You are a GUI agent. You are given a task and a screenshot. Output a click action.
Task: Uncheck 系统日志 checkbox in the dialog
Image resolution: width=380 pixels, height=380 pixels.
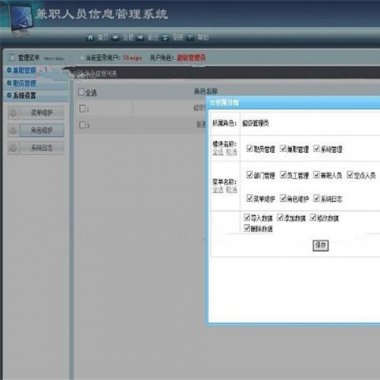click(x=317, y=198)
